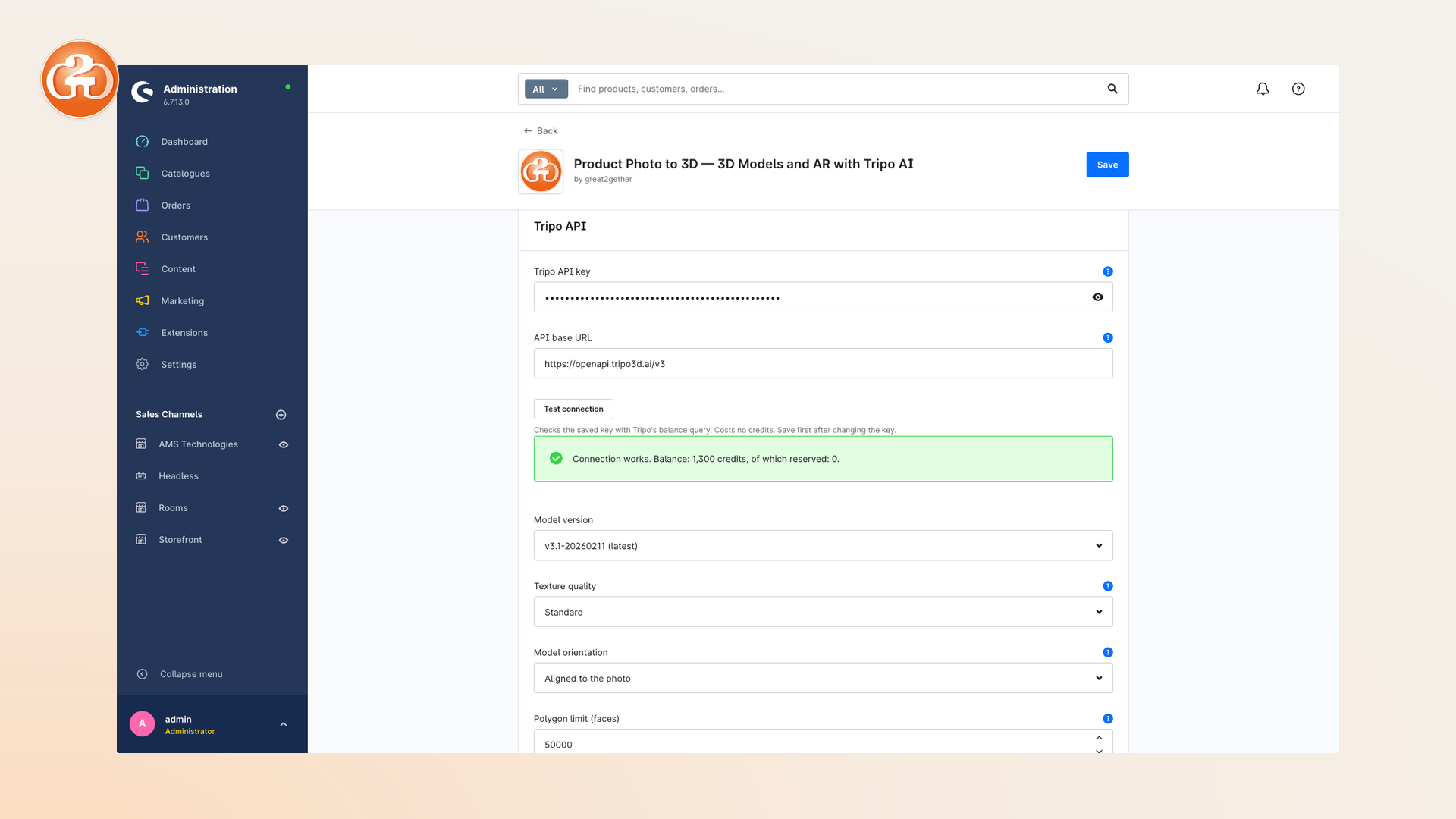Add a new sales channel with plus icon
Image resolution: width=1456 pixels, height=819 pixels.
(281, 415)
